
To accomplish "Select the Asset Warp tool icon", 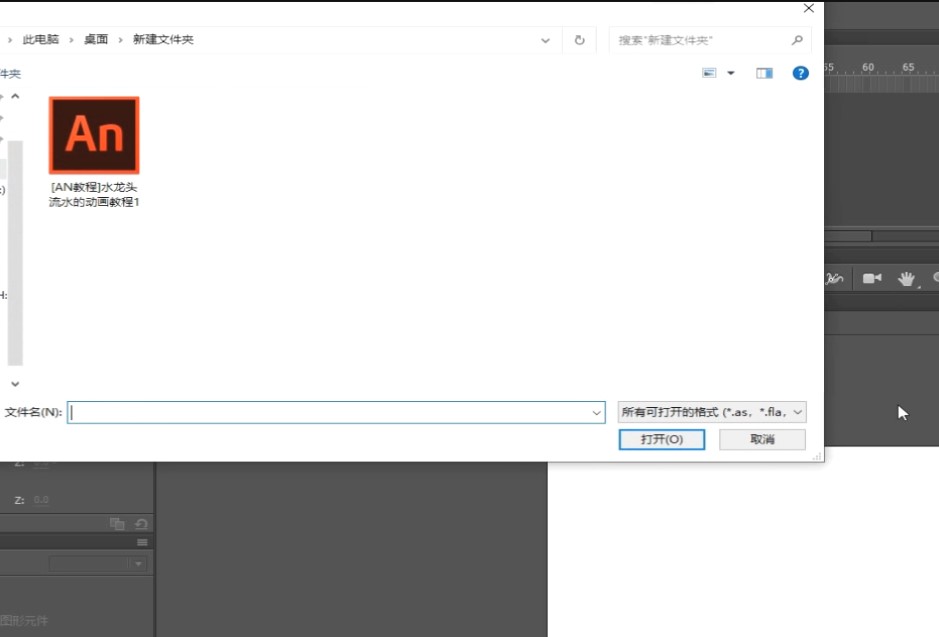I will (835, 278).
